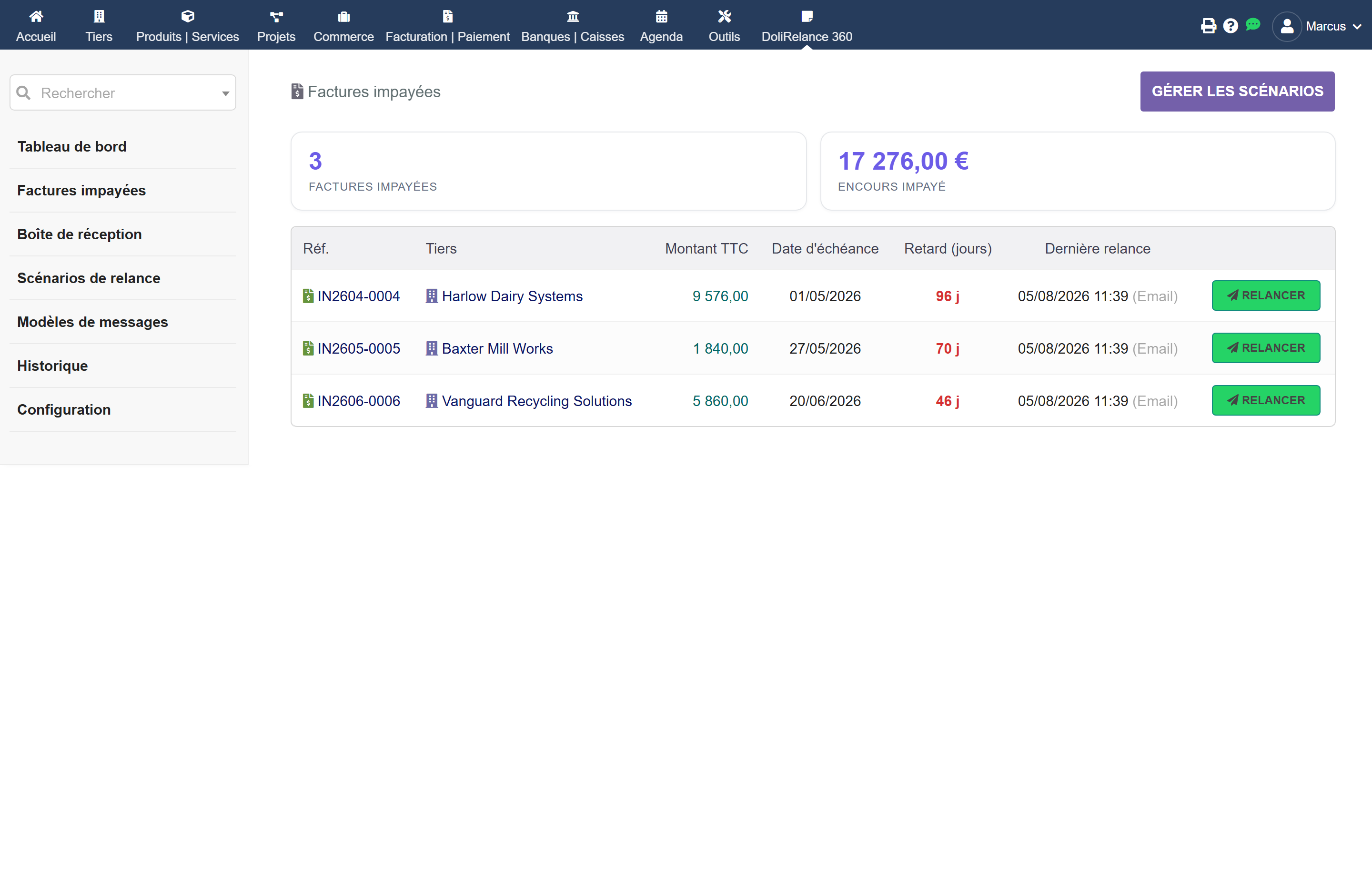Expand the Rechercher dropdown arrow

point(225,93)
